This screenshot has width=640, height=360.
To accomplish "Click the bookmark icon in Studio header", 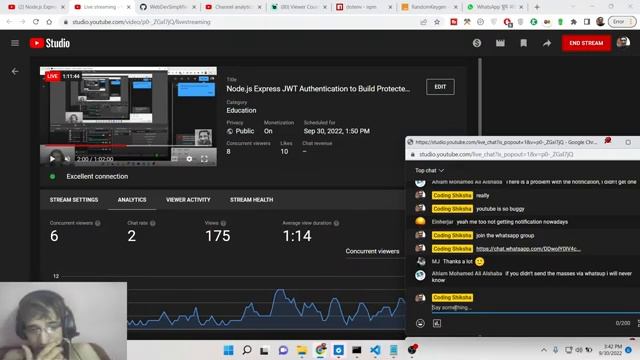I will 523,43.
